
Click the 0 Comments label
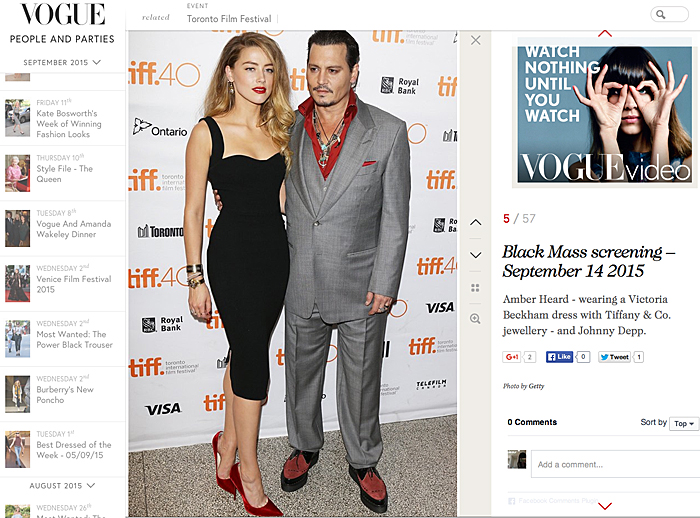point(532,422)
